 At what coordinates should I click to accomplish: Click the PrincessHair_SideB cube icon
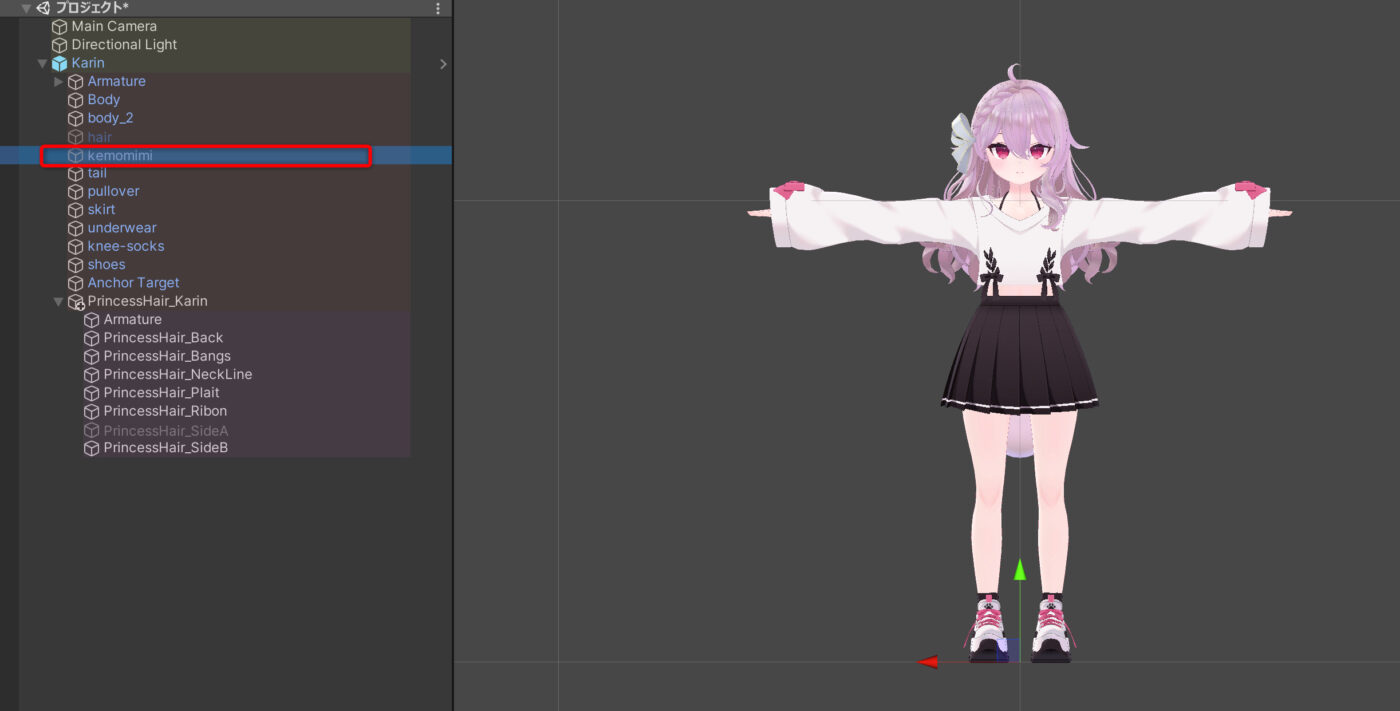point(92,448)
